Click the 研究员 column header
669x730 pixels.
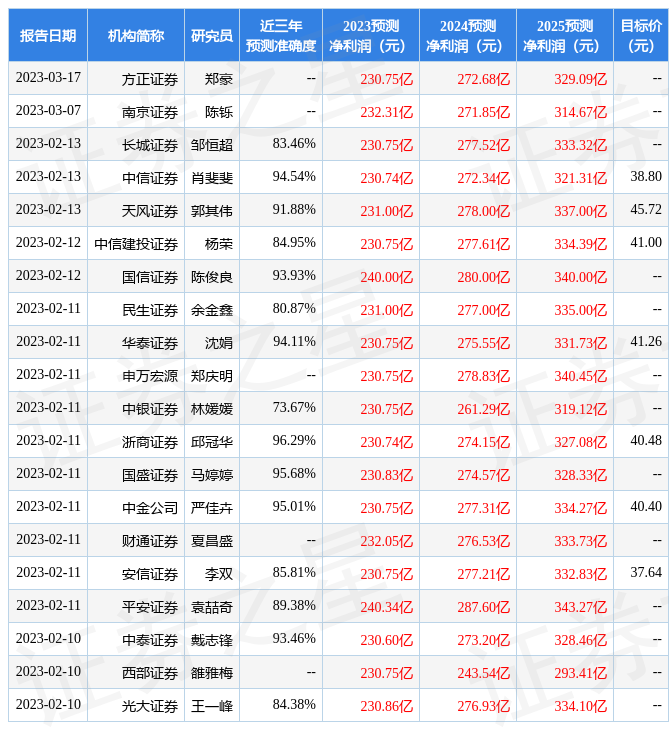coord(212,36)
